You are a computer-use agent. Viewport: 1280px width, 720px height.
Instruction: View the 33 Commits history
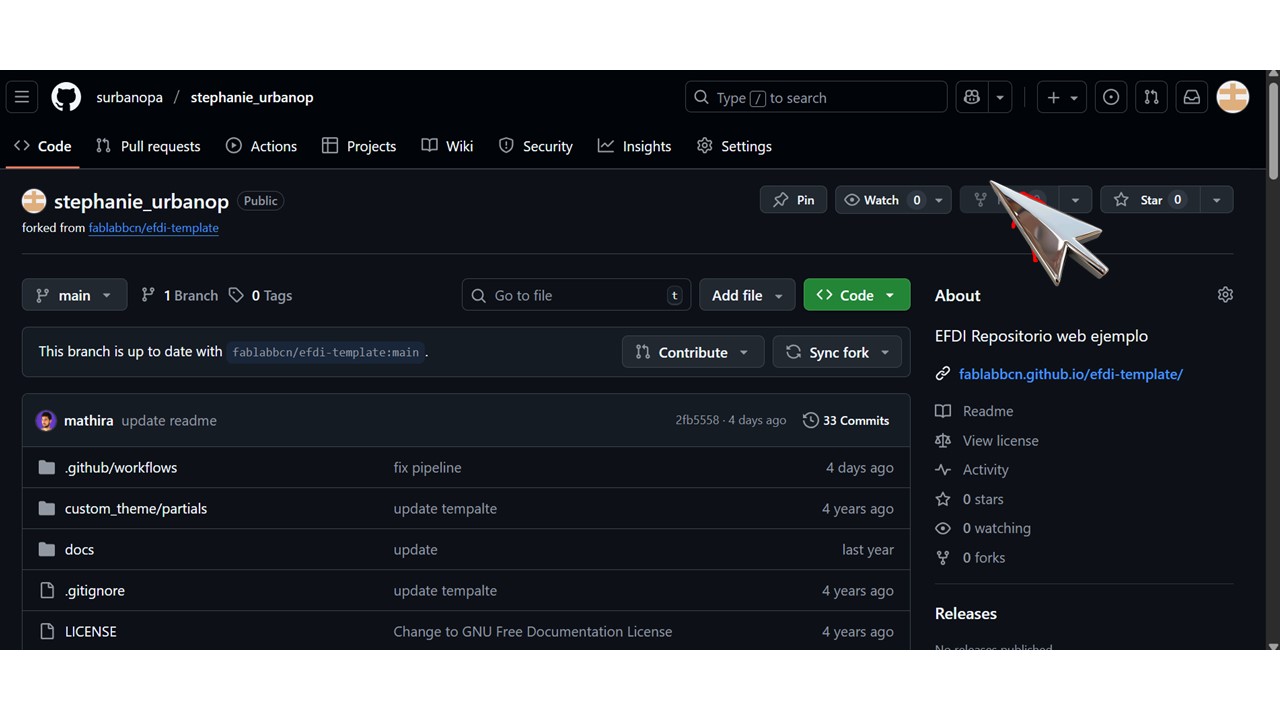point(846,420)
